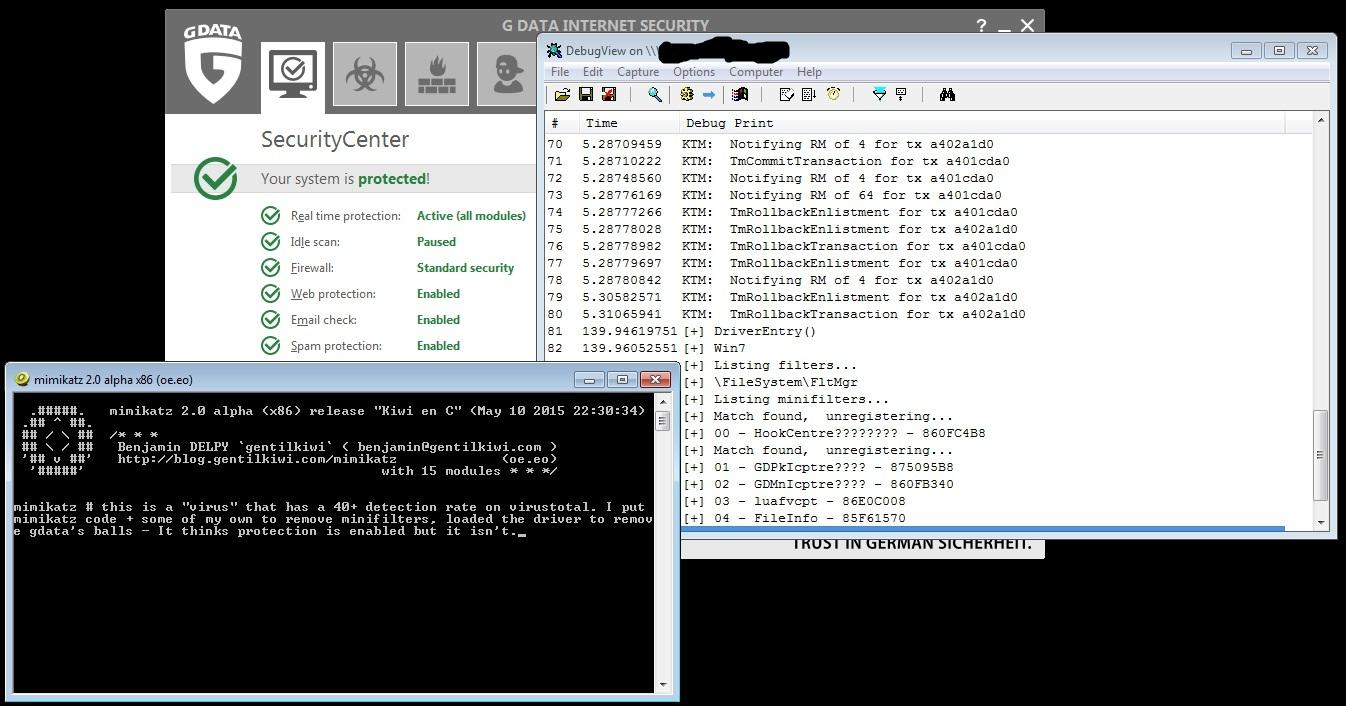Toggle the autoscroll toolbar icon
The height and width of the screenshot is (706, 1346).
click(809, 94)
